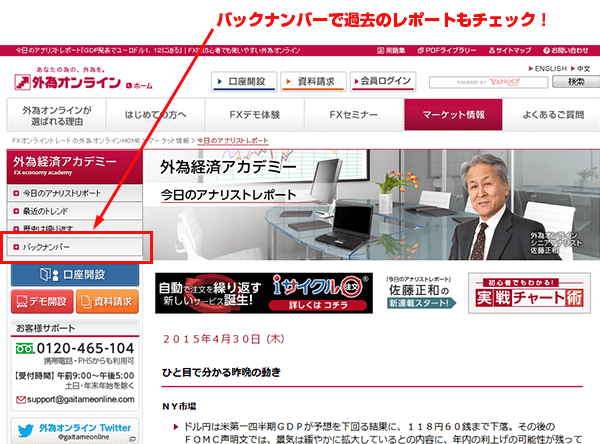The height and width of the screenshot is (444, 600).
Task: Open バックナンバー sidebar item
Action: [x=75, y=247]
